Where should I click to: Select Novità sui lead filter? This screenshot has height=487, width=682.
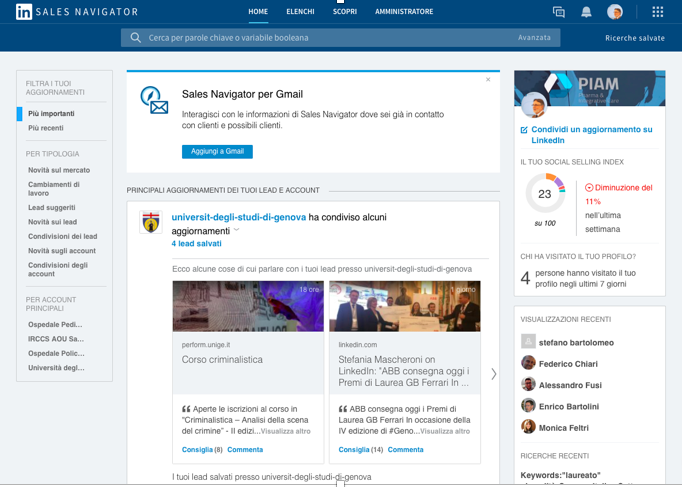point(53,222)
